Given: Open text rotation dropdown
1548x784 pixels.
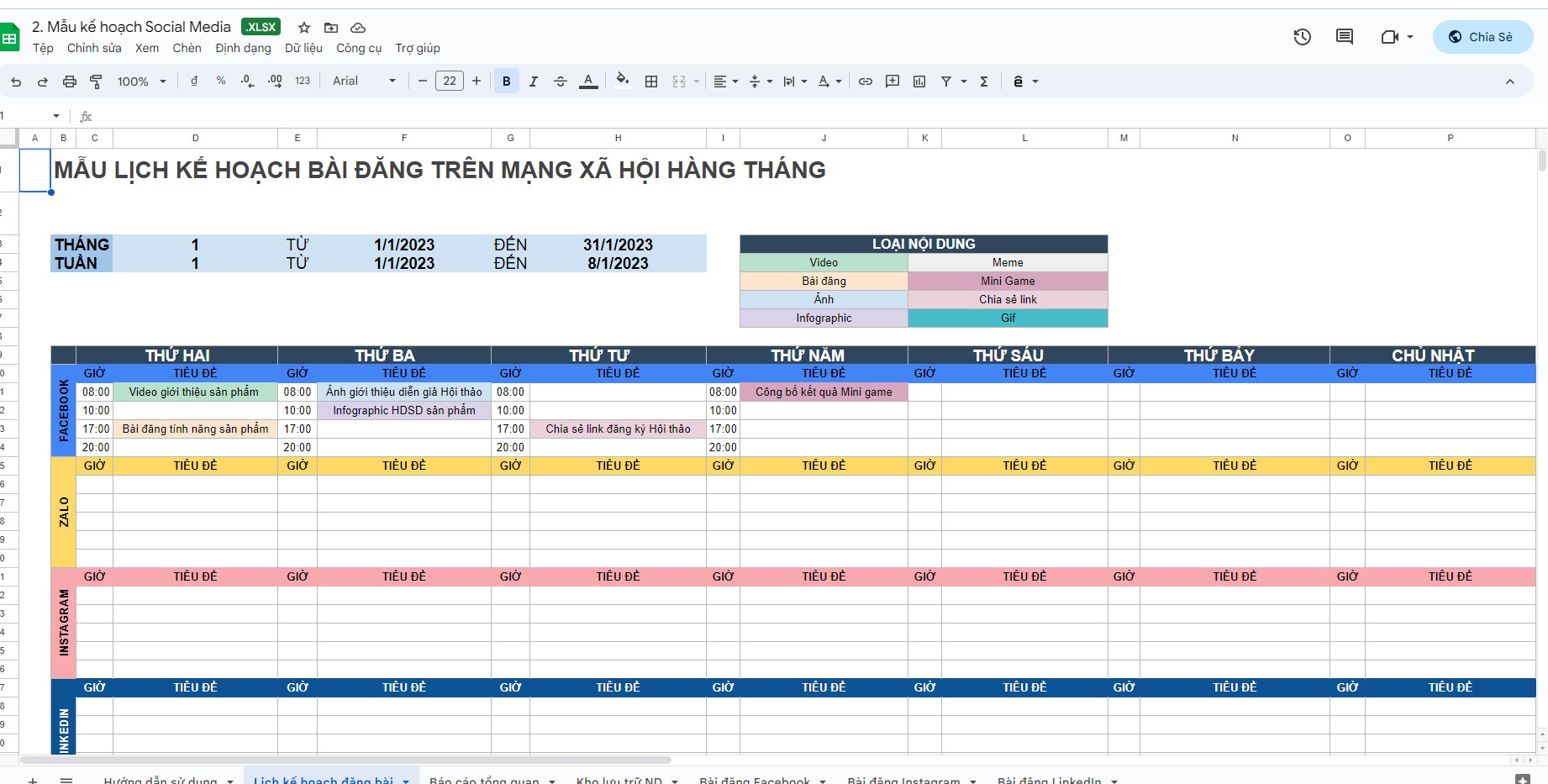Looking at the screenshot, I should [x=829, y=81].
